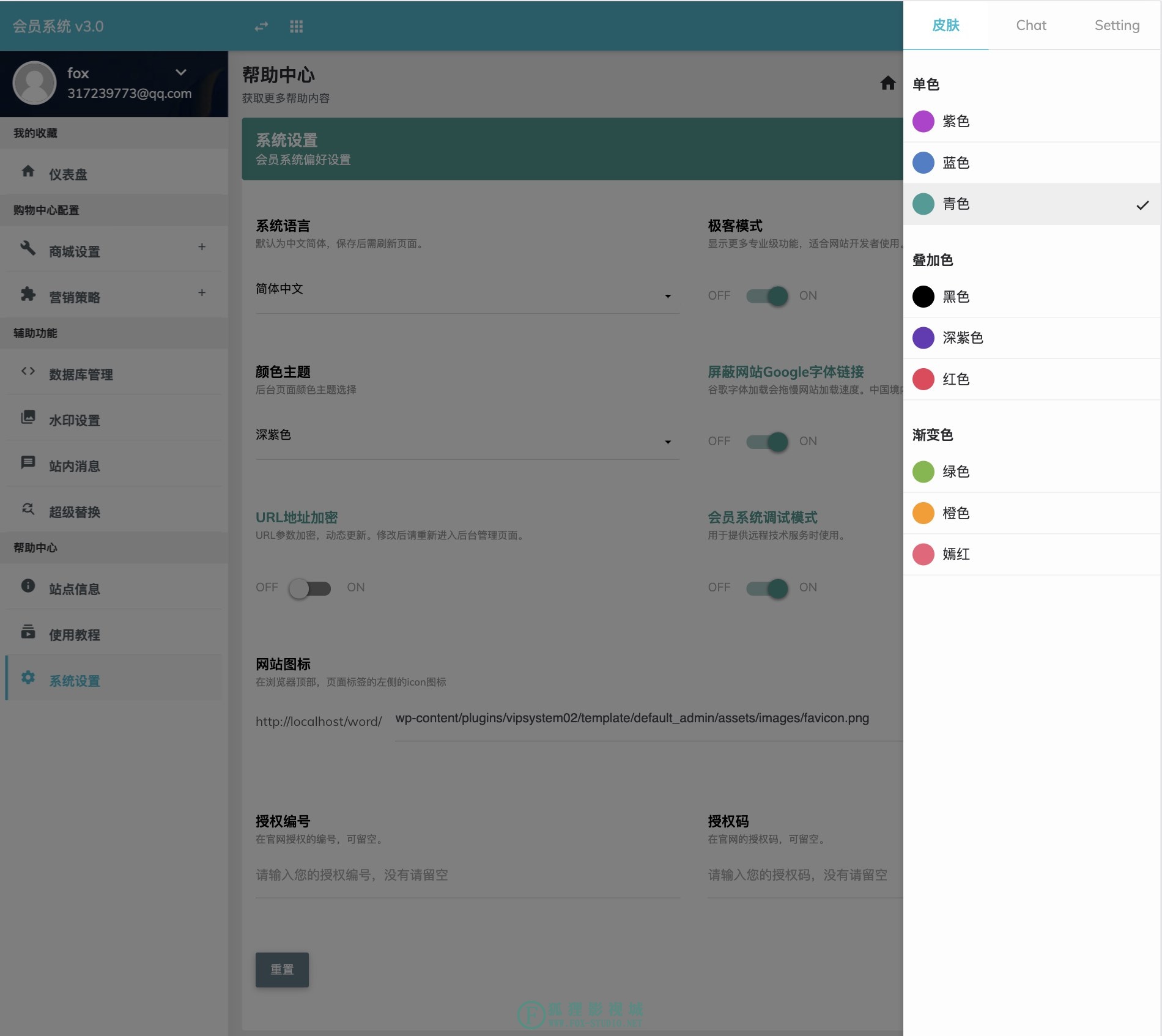Expand the fox user menu chevron

pos(181,72)
